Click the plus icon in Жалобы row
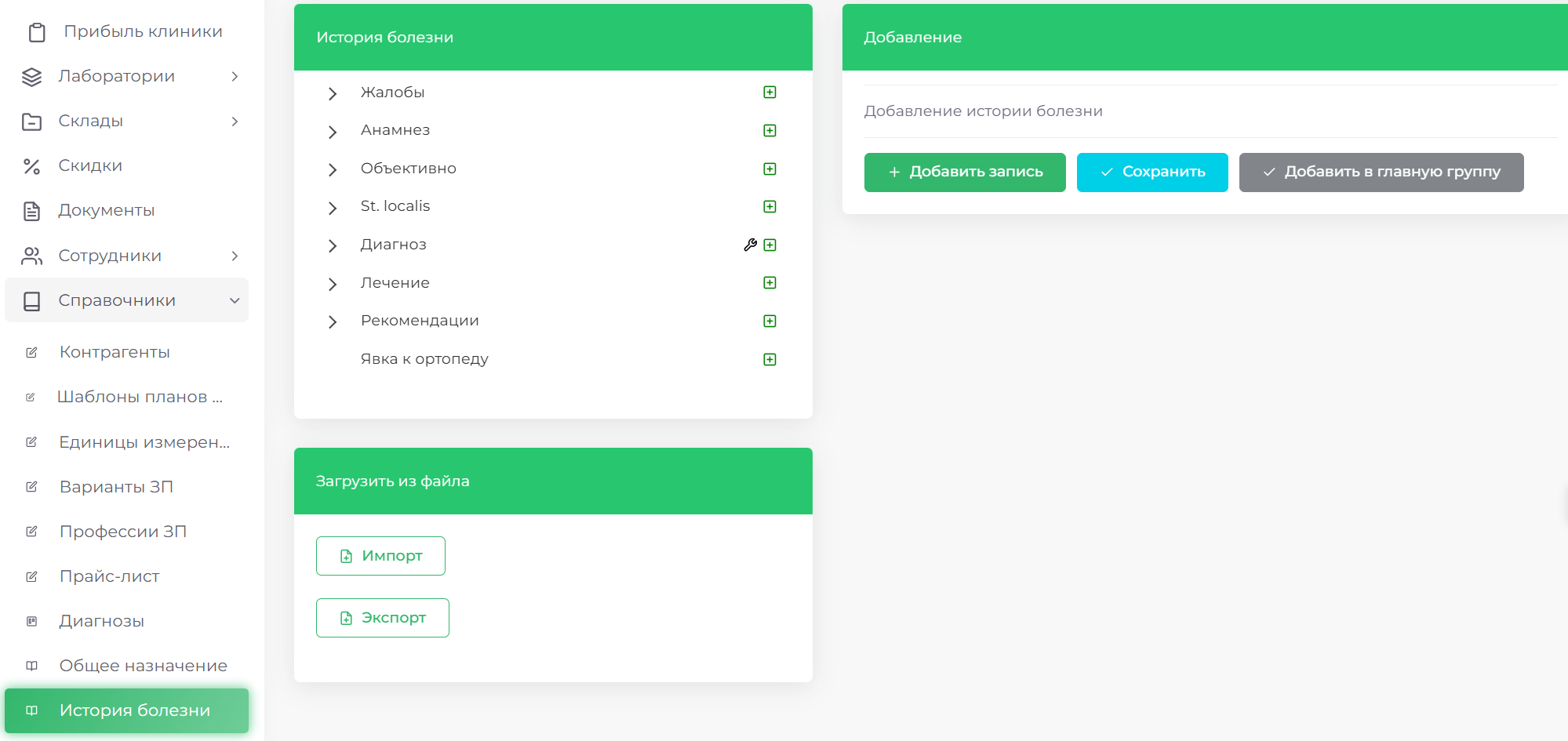The image size is (1568, 741). (769, 93)
